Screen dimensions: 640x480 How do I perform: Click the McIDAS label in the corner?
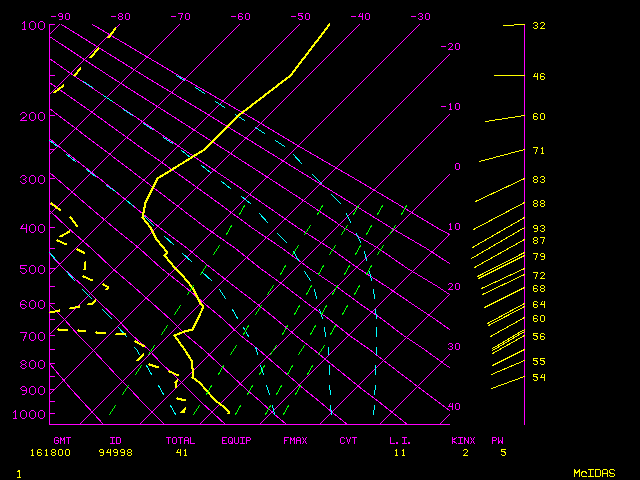coord(594,473)
